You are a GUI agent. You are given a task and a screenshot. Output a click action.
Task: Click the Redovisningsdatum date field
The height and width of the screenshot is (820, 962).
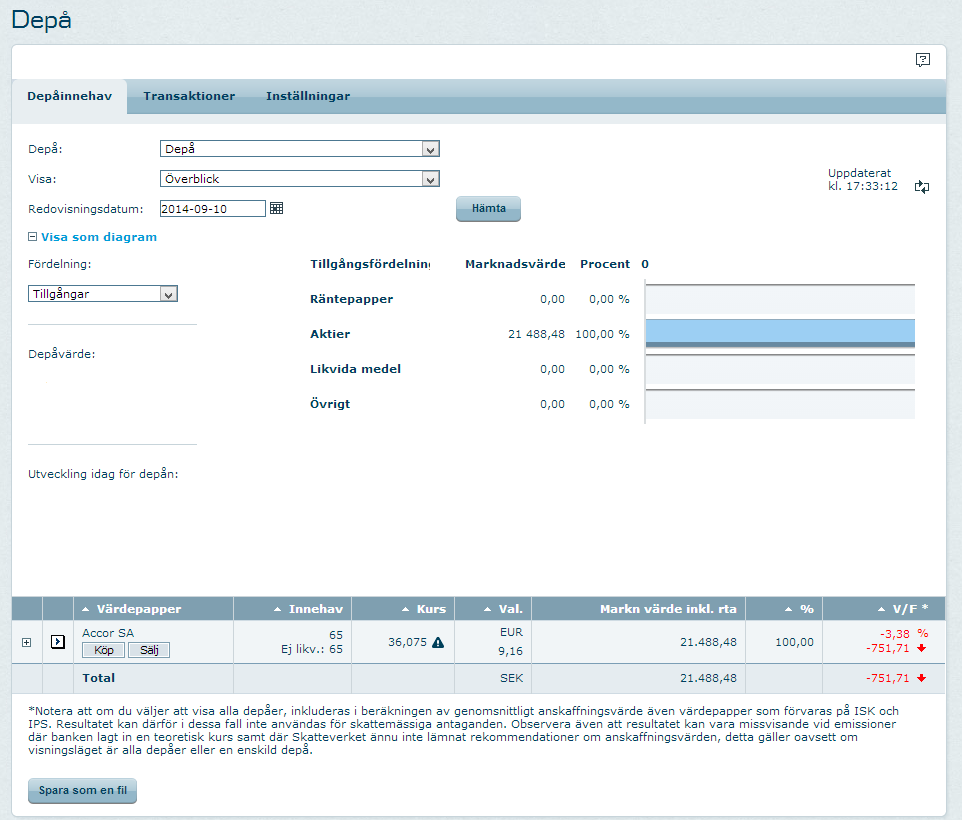[x=212, y=209]
